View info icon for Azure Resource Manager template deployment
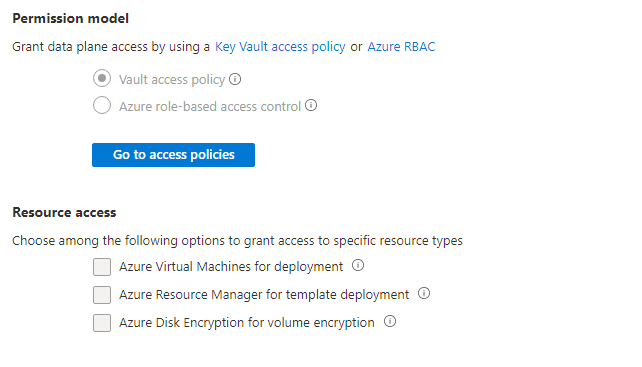Image resolution: width=642 pixels, height=367 pixels. 424,293
